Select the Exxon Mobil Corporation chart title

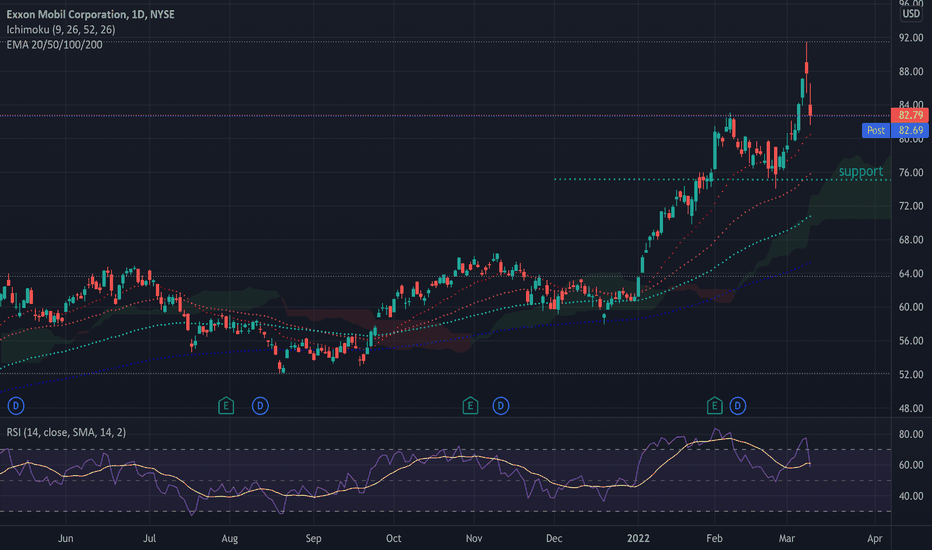[90, 14]
